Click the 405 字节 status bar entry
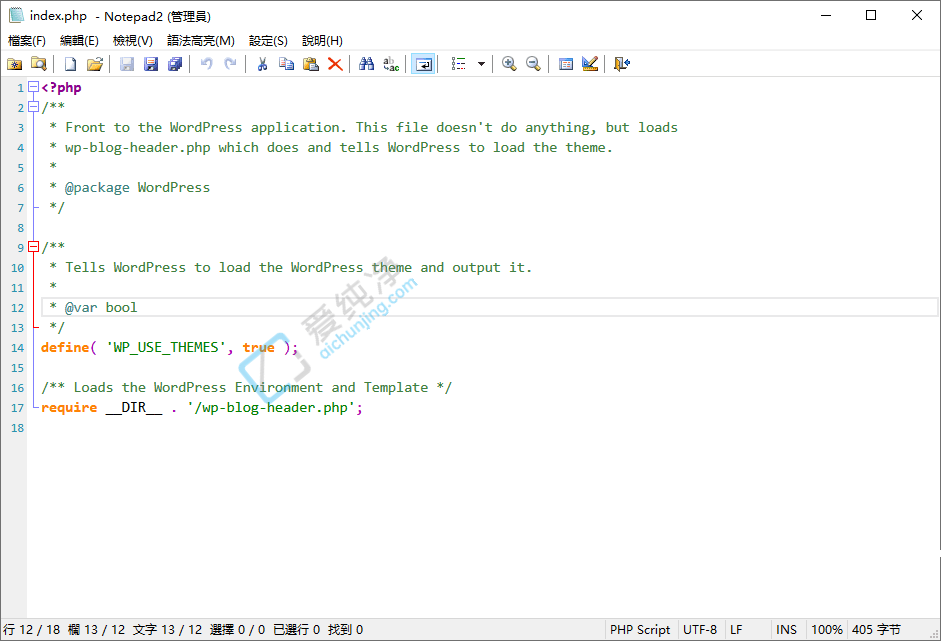Viewport: 941px width, 641px height. pyautogui.click(x=876, y=630)
